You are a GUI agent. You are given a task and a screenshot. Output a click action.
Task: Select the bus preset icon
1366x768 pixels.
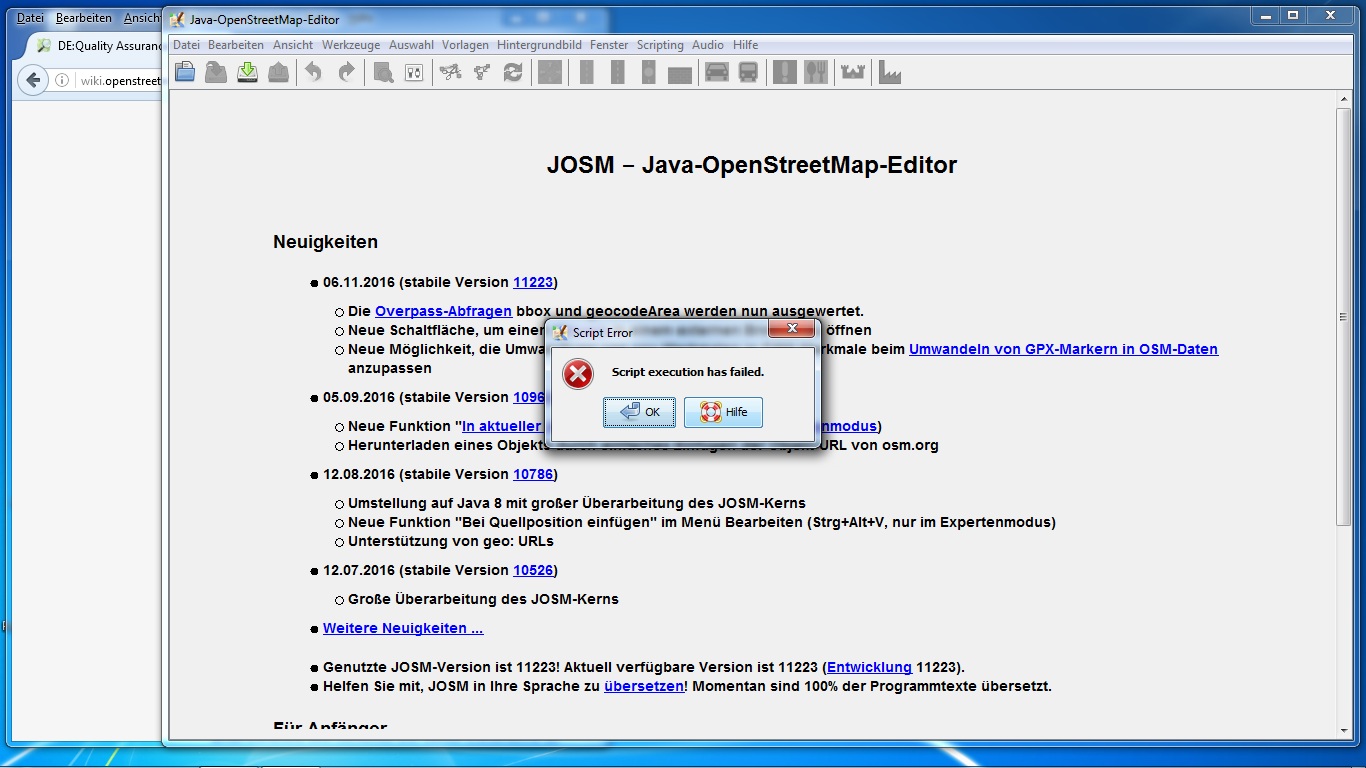point(748,72)
